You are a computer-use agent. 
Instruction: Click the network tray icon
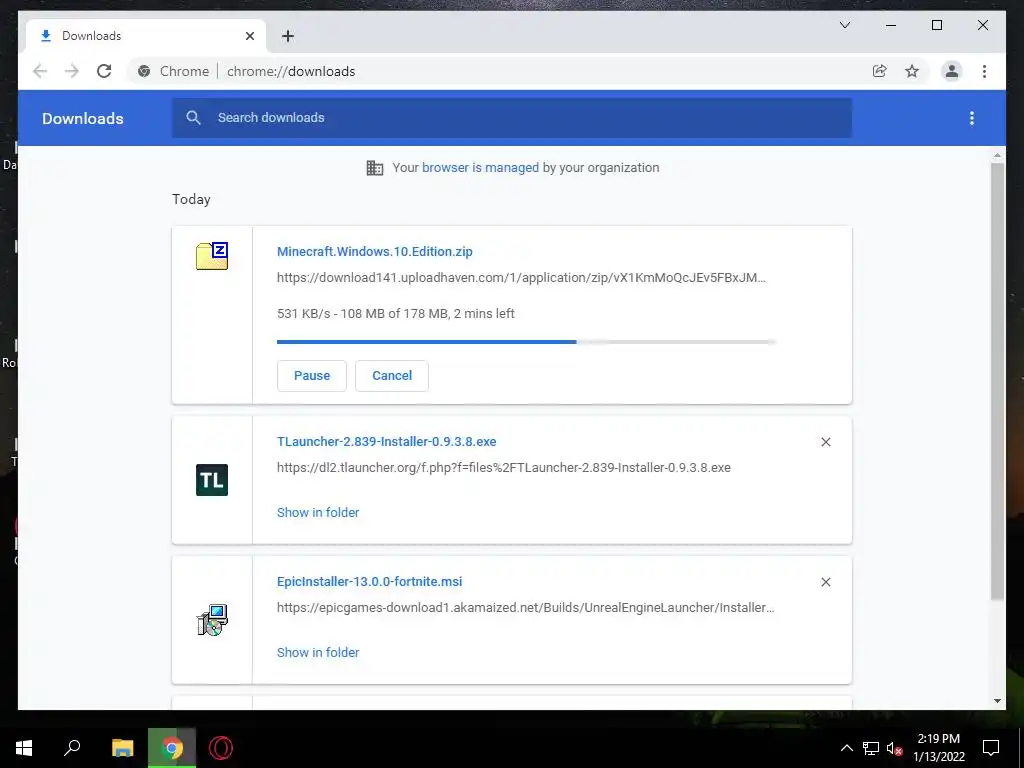point(871,748)
